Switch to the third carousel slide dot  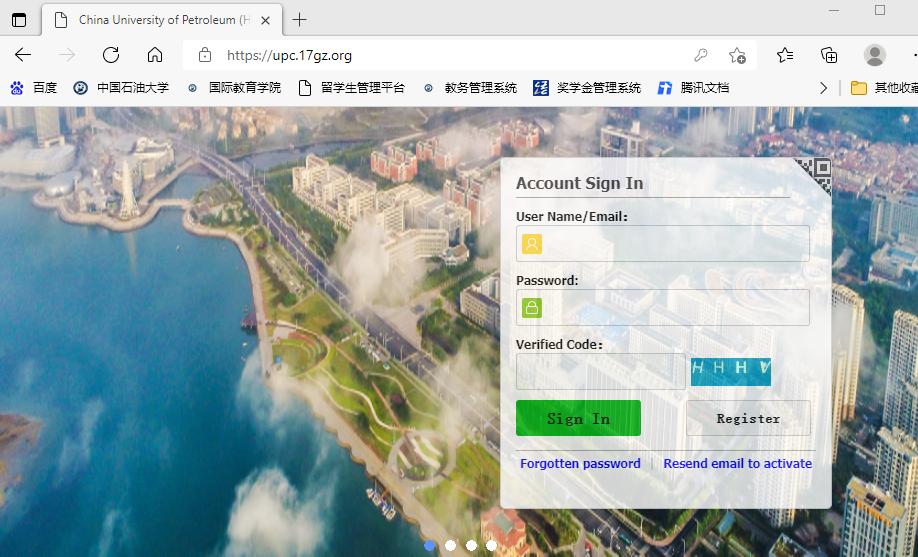tap(471, 545)
